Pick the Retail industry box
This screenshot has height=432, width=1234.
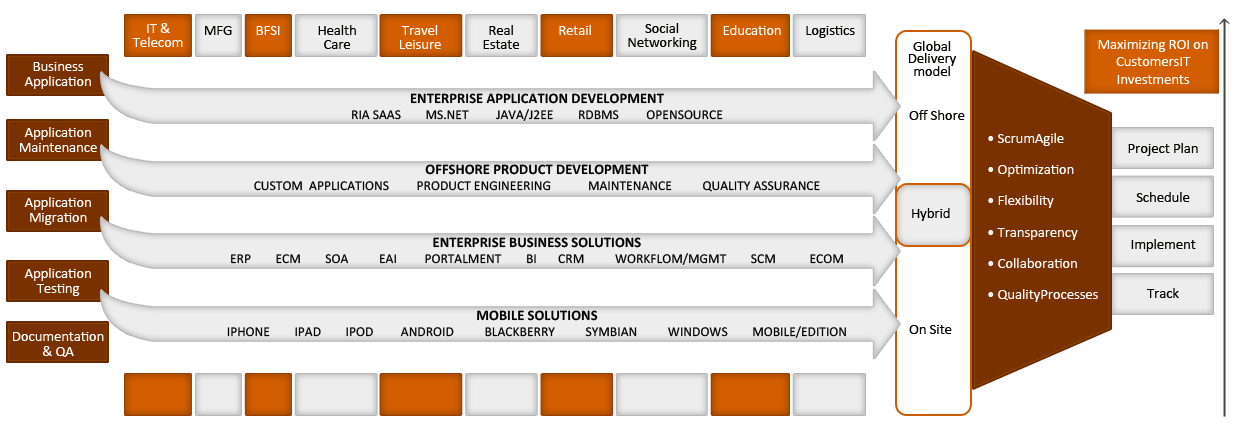(x=575, y=36)
